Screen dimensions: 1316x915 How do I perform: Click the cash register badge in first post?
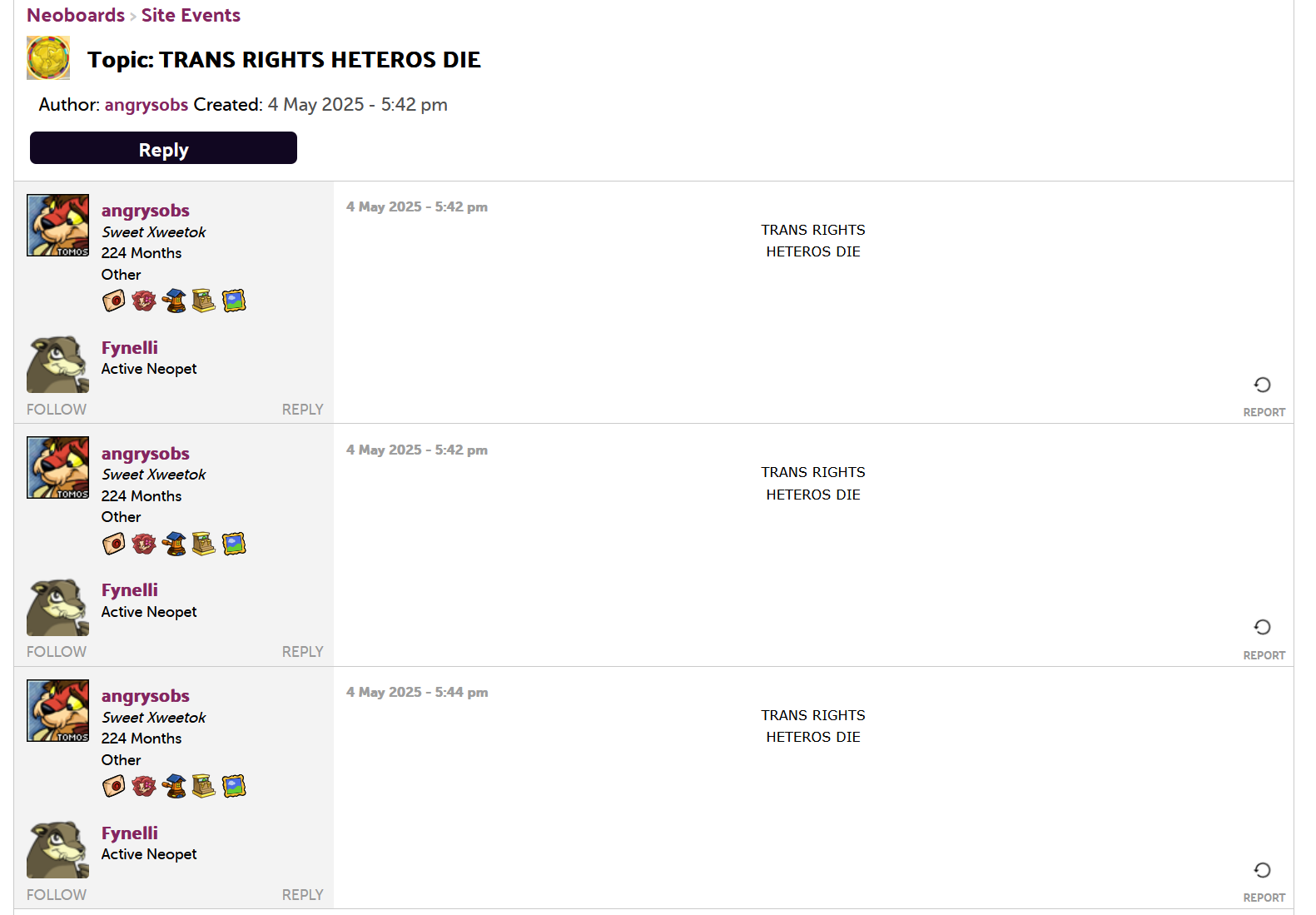[204, 301]
